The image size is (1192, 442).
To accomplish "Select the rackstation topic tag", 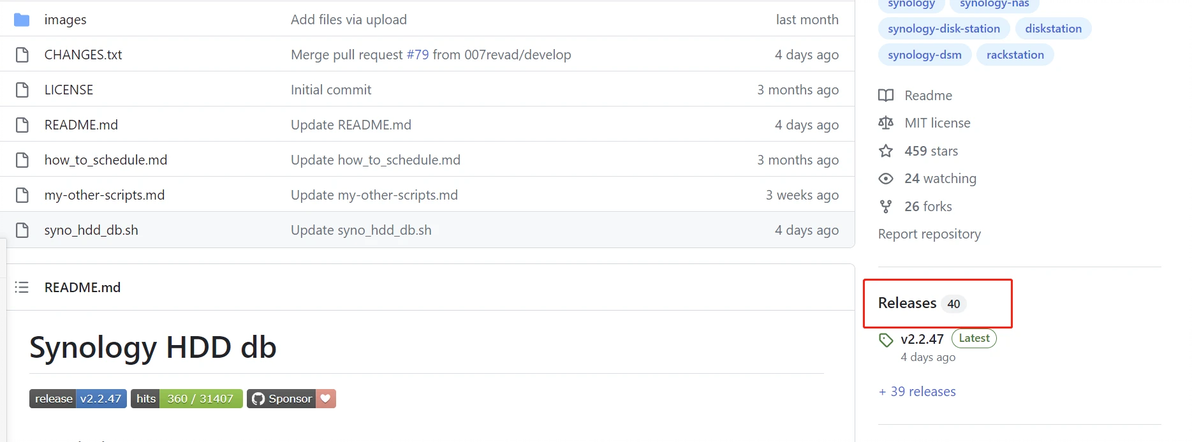I will click(1015, 55).
